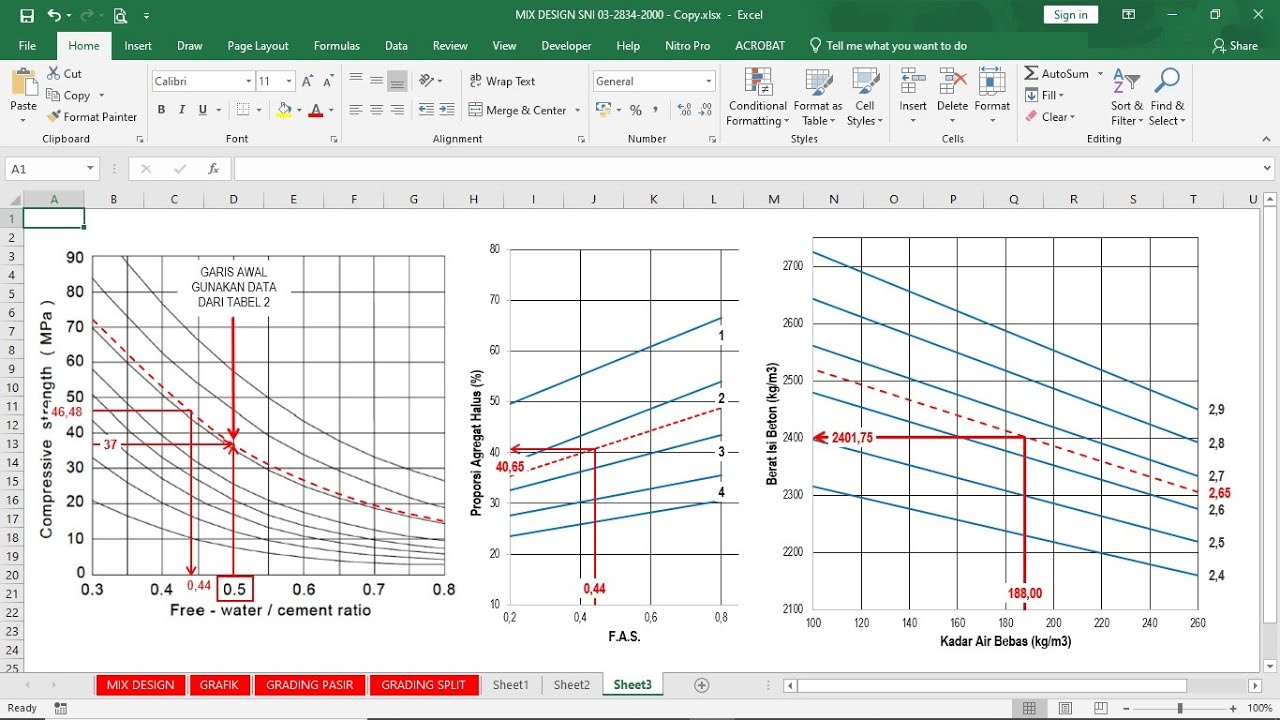Toggle Wrap Text

(501, 81)
